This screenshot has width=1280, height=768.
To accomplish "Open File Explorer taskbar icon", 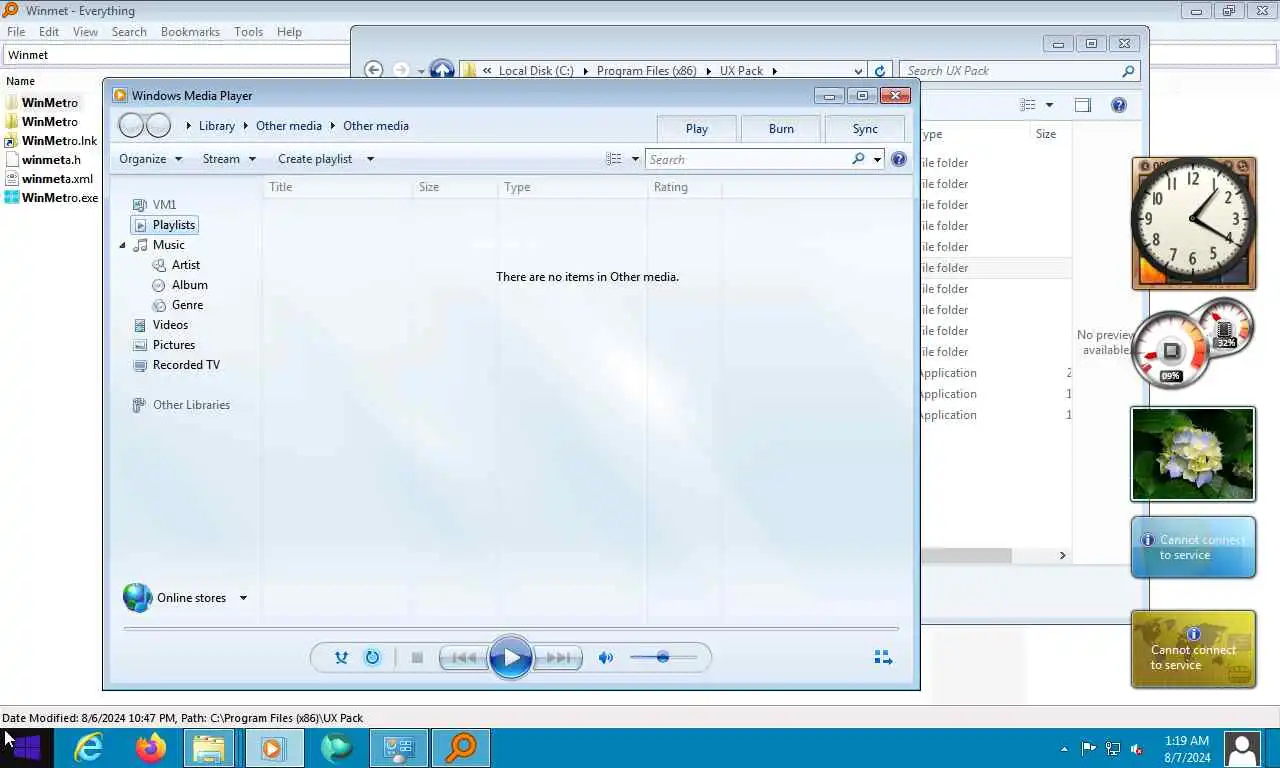I will click(210, 747).
